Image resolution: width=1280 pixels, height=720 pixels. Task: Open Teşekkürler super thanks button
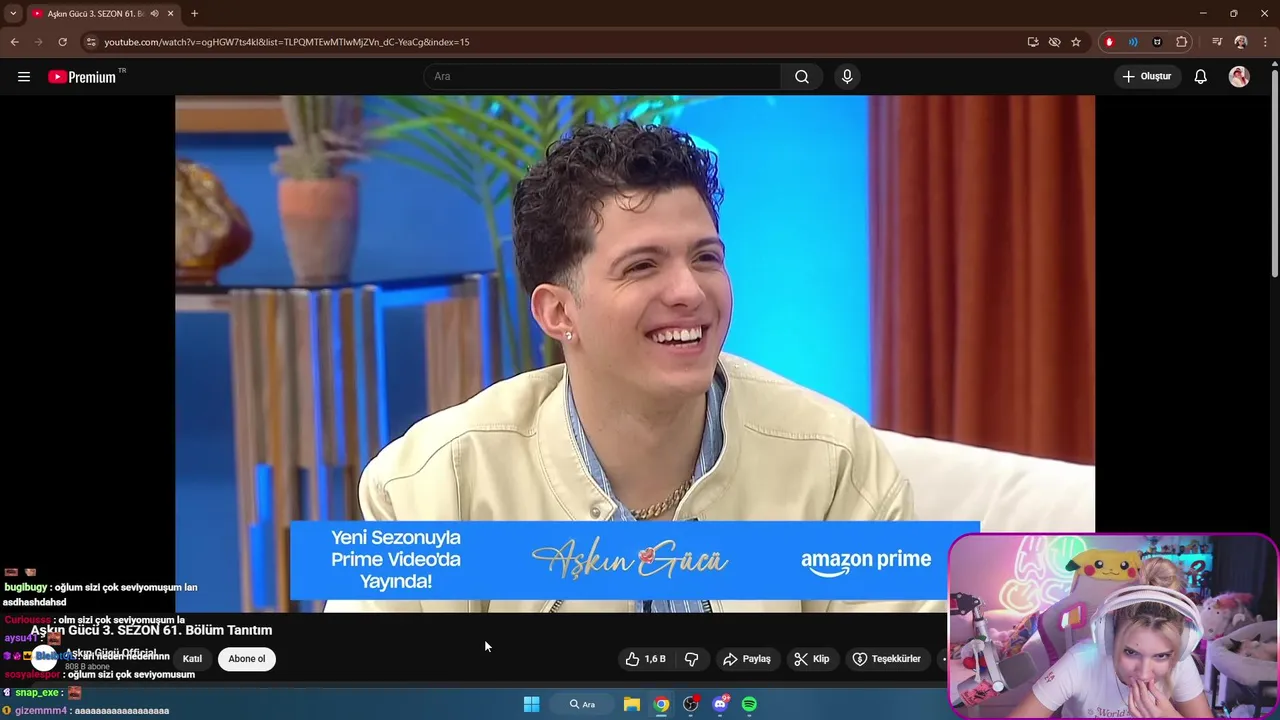(x=887, y=659)
